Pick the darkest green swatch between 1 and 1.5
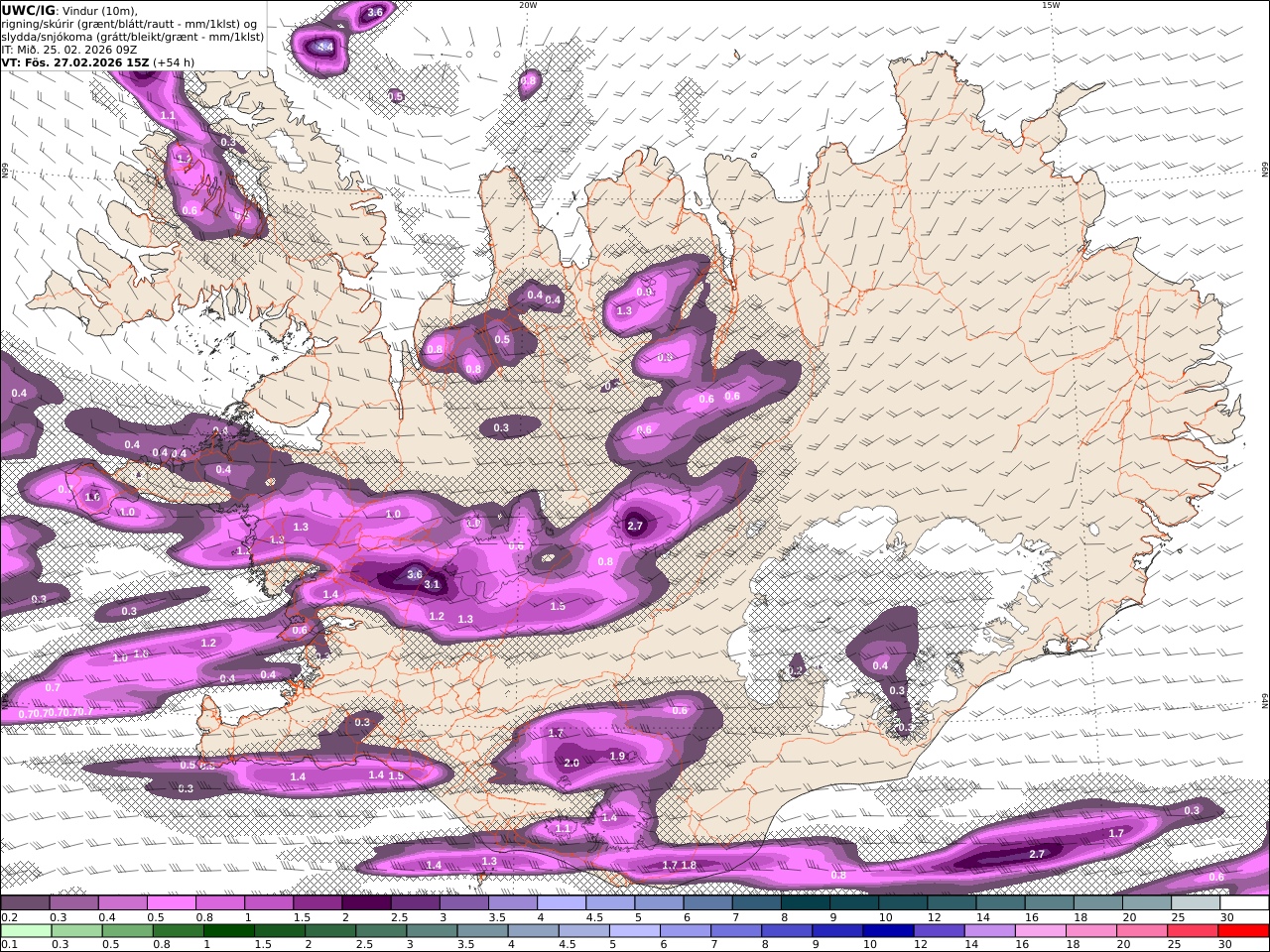Screen dimensions: 1270x952 click(228, 931)
